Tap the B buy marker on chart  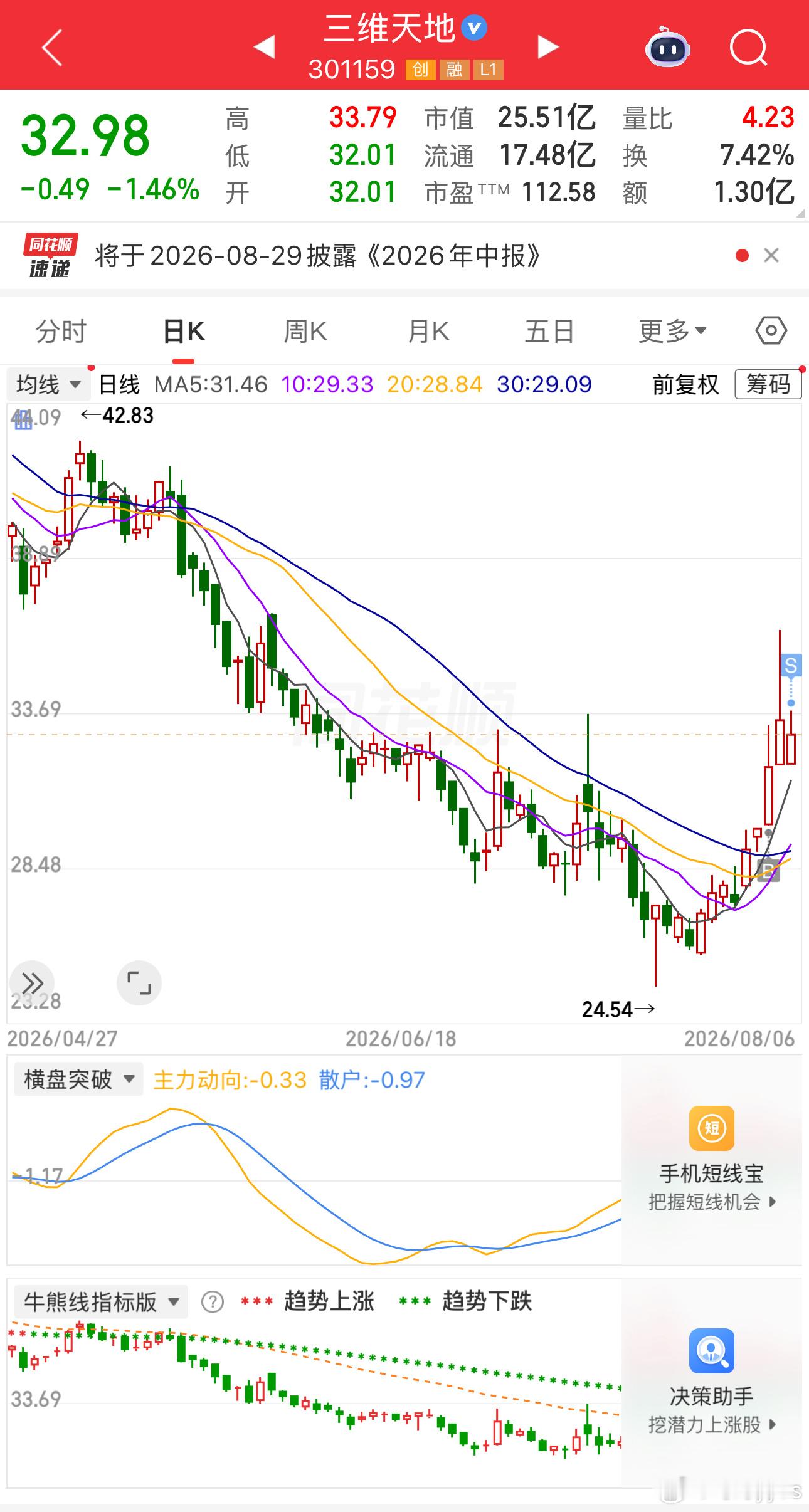click(769, 871)
